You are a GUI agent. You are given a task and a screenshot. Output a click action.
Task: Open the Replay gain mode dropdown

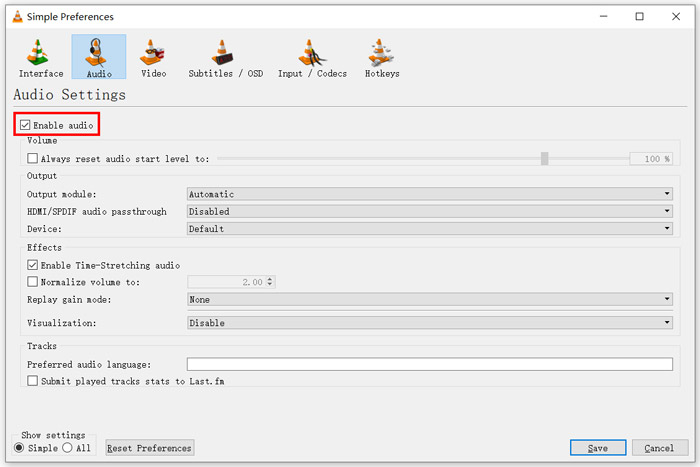pos(429,299)
